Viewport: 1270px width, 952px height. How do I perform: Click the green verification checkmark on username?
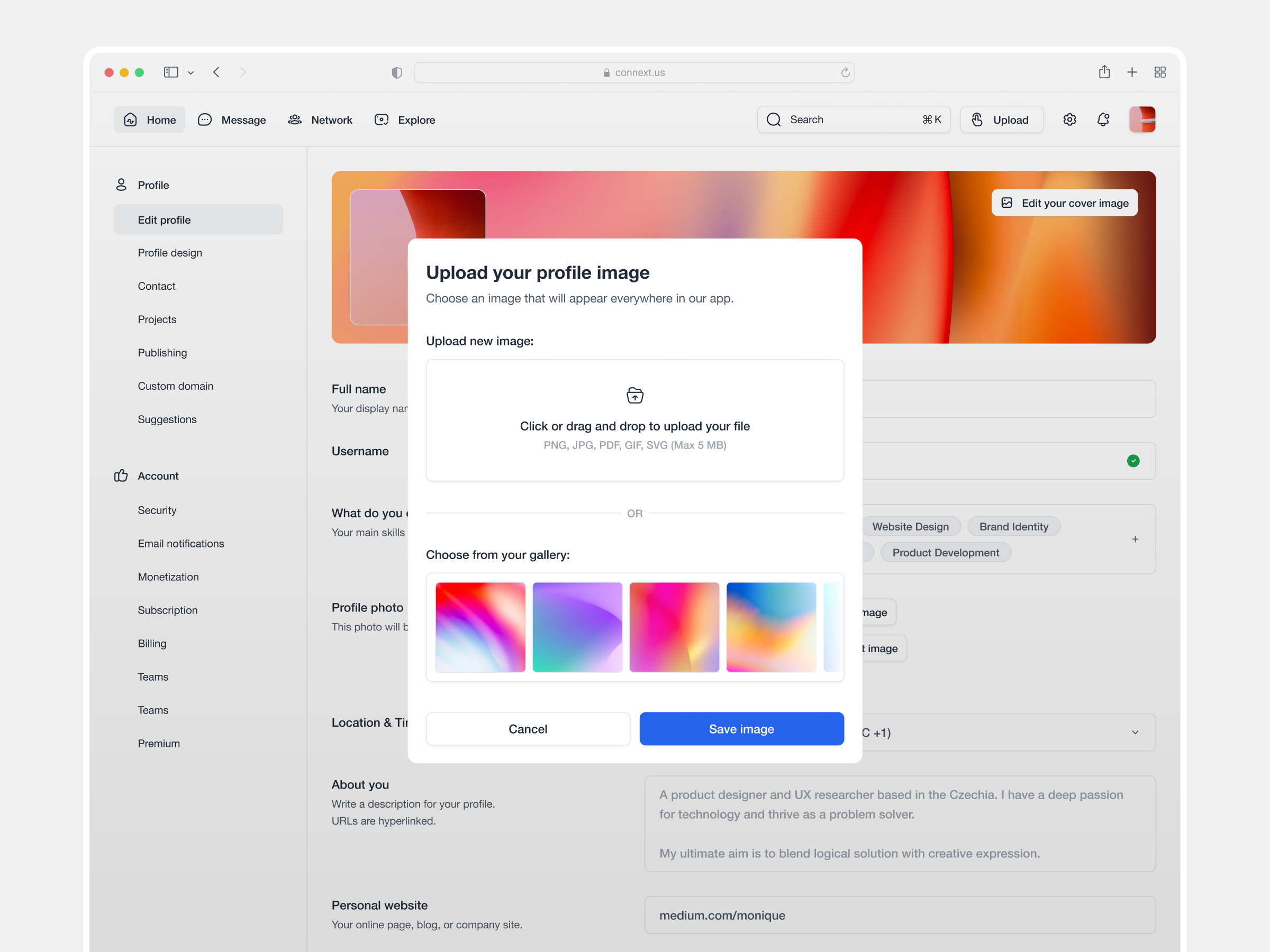click(x=1133, y=461)
